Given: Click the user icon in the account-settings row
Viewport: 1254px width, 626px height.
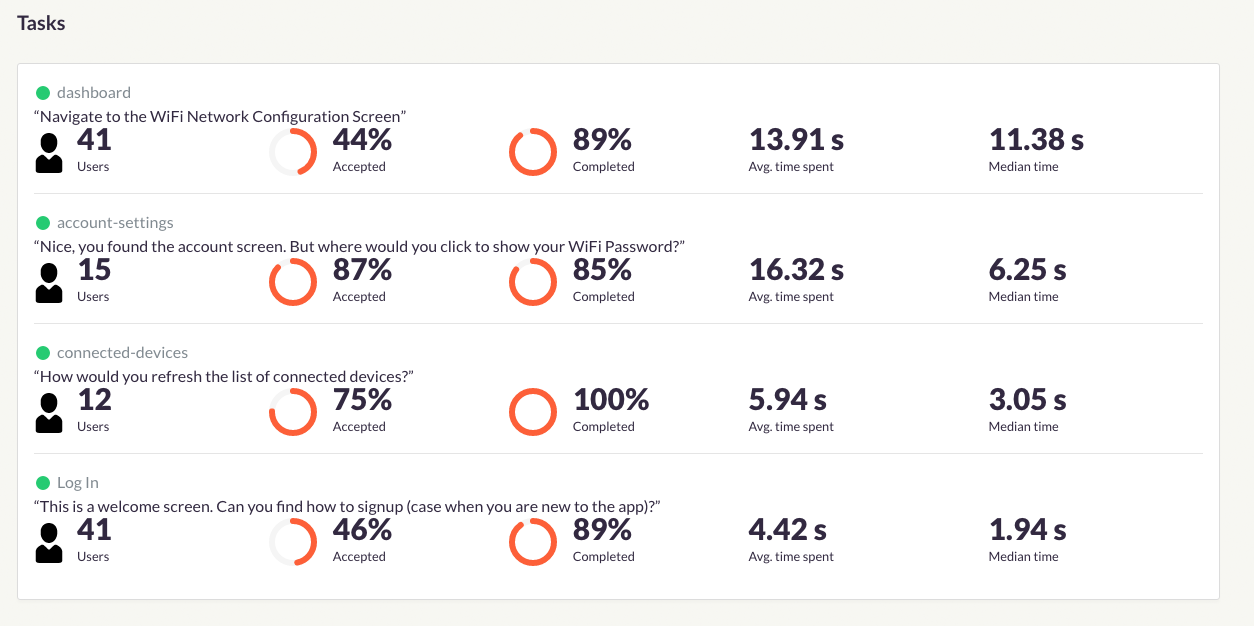Looking at the screenshot, I should pos(49,283).
